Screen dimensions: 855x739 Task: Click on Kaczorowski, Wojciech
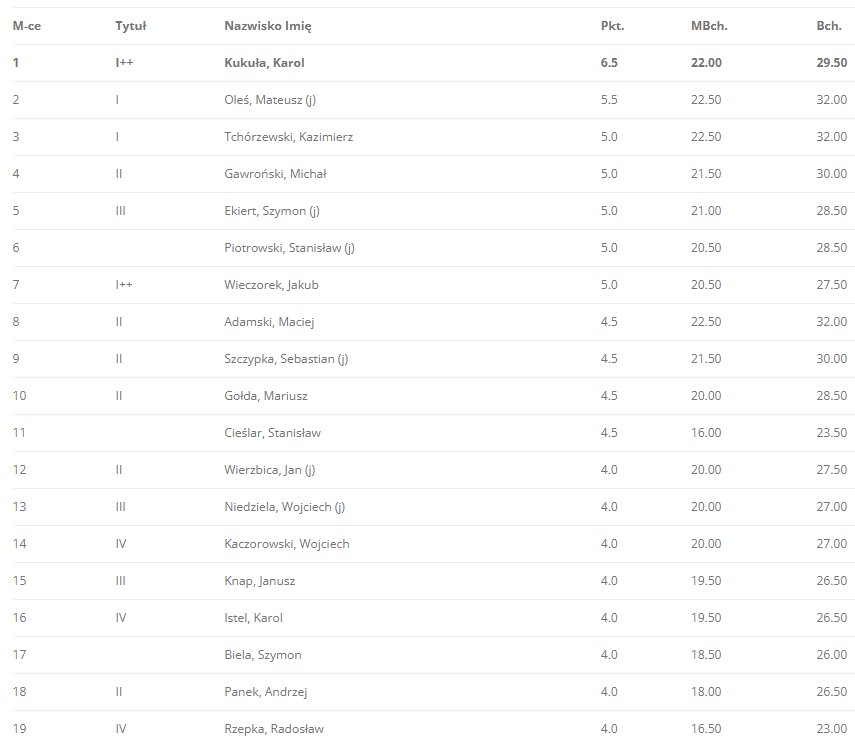[287, 544]
